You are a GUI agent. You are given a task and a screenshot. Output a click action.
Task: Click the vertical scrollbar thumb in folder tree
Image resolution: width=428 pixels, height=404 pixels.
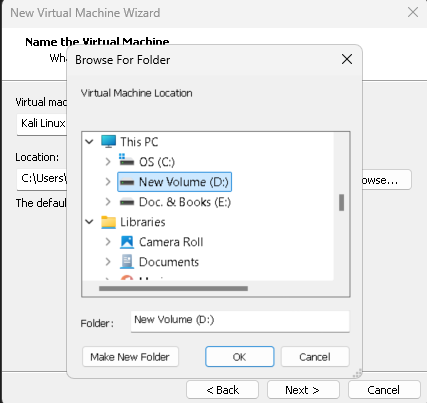[x=341, y=203]
